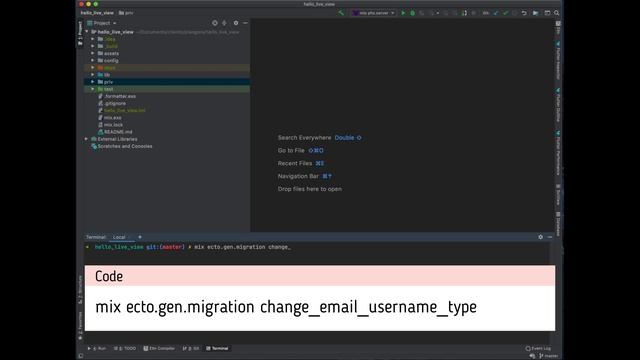Switch to the Local terminal tab
The image size is (640, 360).
tap(119, 237)
